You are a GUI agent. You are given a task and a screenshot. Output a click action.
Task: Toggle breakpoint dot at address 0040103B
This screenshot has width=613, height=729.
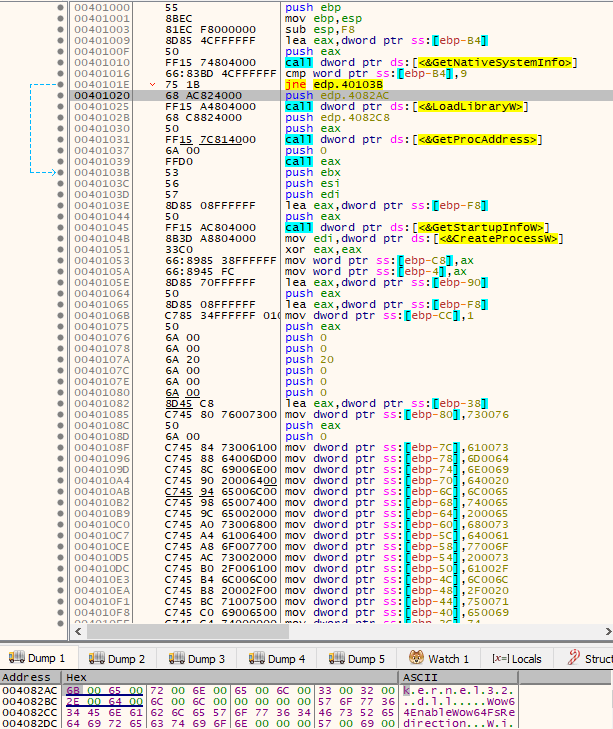60,172
